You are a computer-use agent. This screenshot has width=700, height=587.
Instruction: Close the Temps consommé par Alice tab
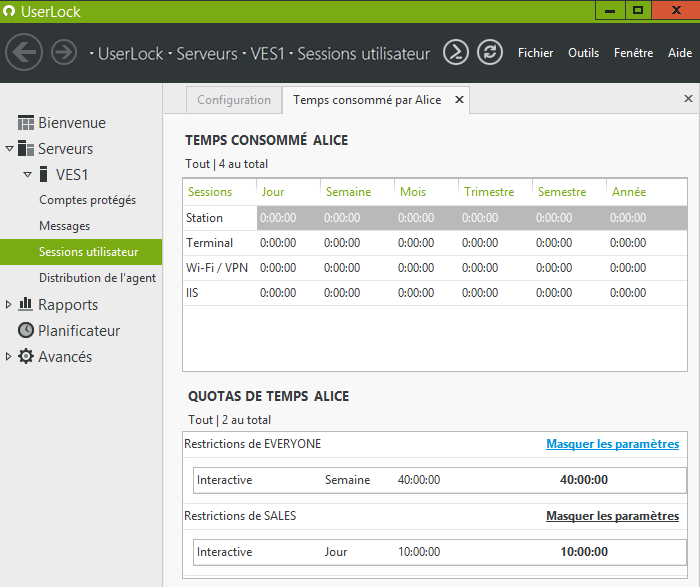tap(459, 100)
